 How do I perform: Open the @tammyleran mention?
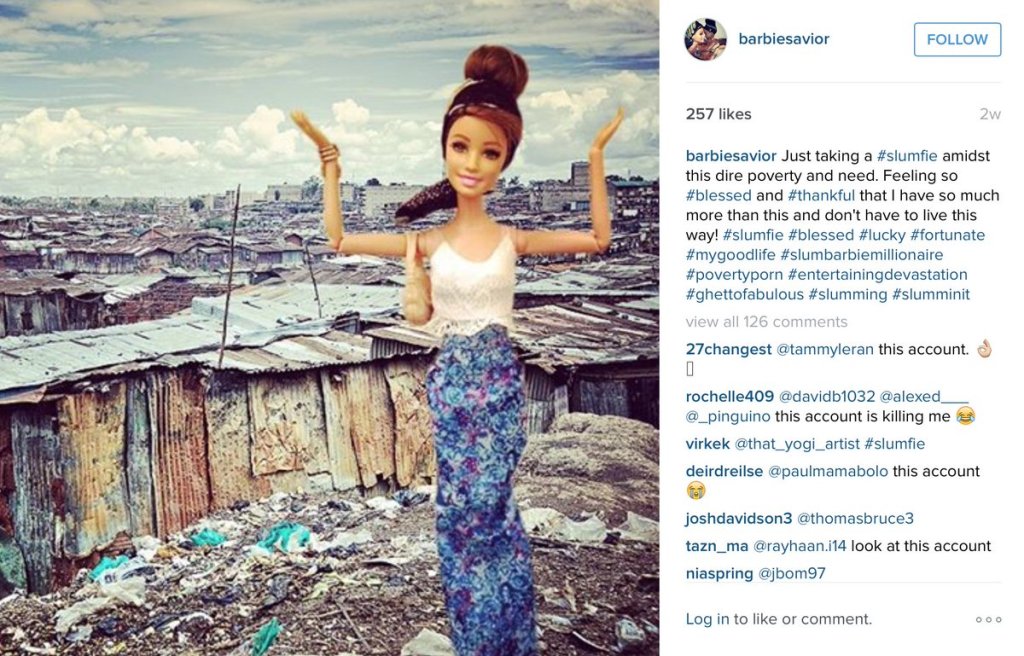(824, 350)
